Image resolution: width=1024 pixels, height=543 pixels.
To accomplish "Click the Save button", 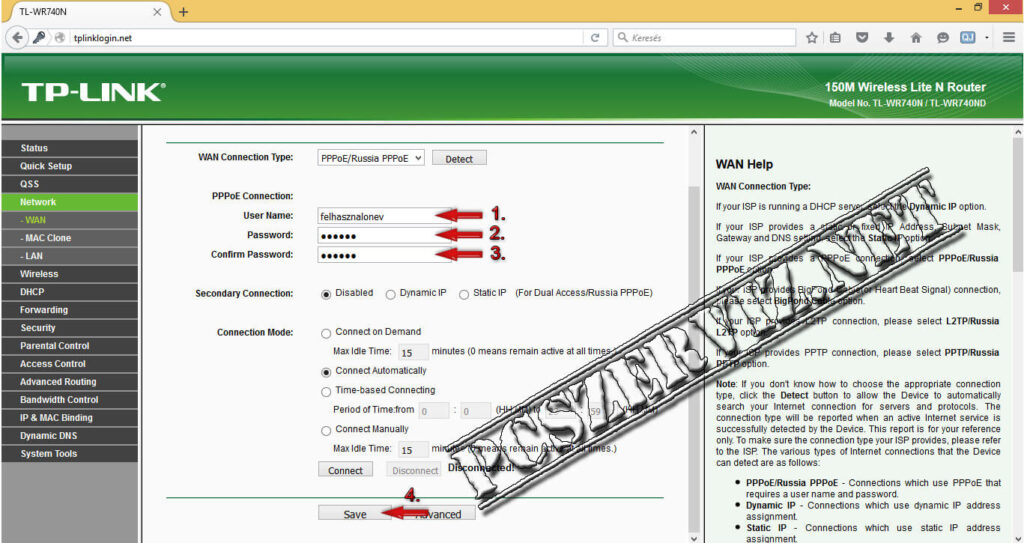I will [x=355, y=514].
